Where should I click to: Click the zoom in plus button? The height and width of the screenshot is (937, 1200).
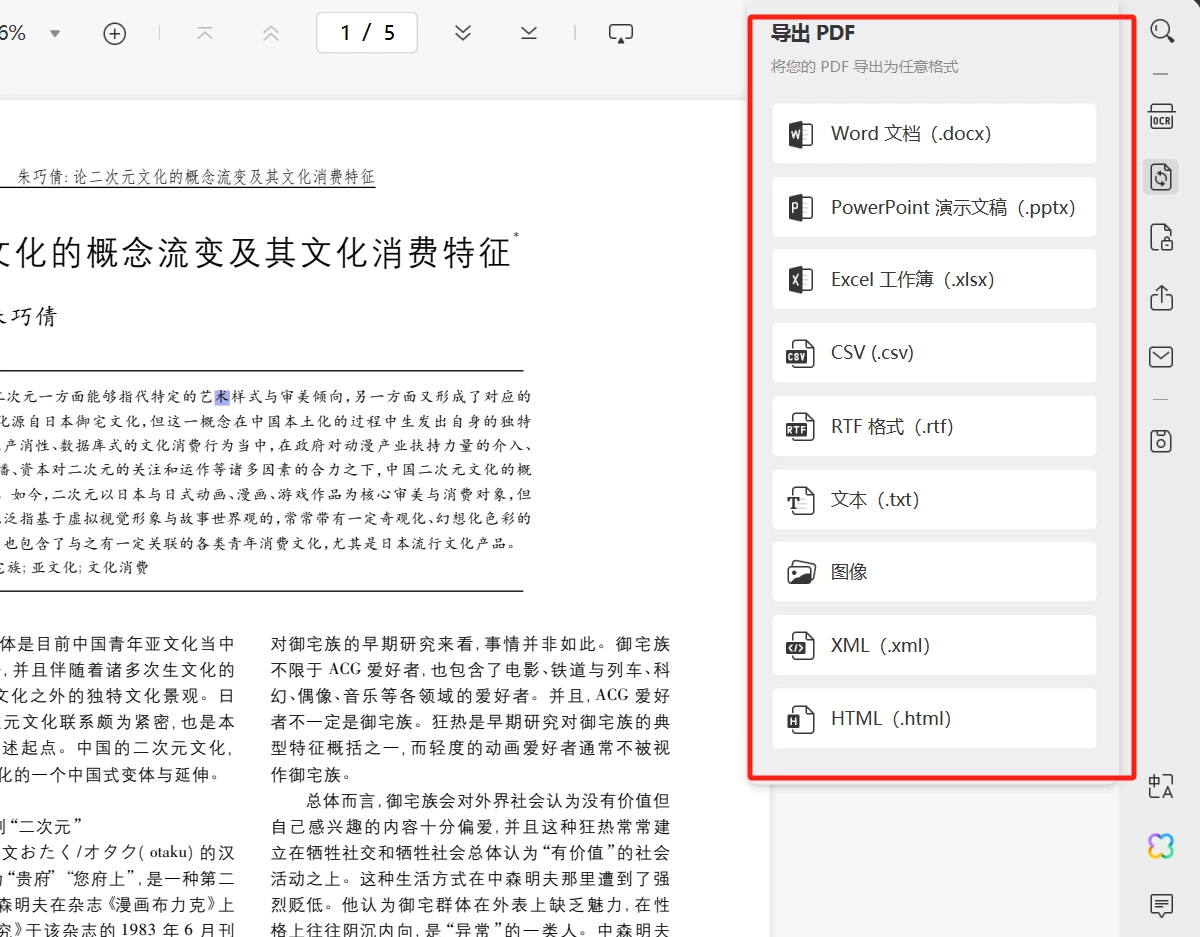(115, 33)
